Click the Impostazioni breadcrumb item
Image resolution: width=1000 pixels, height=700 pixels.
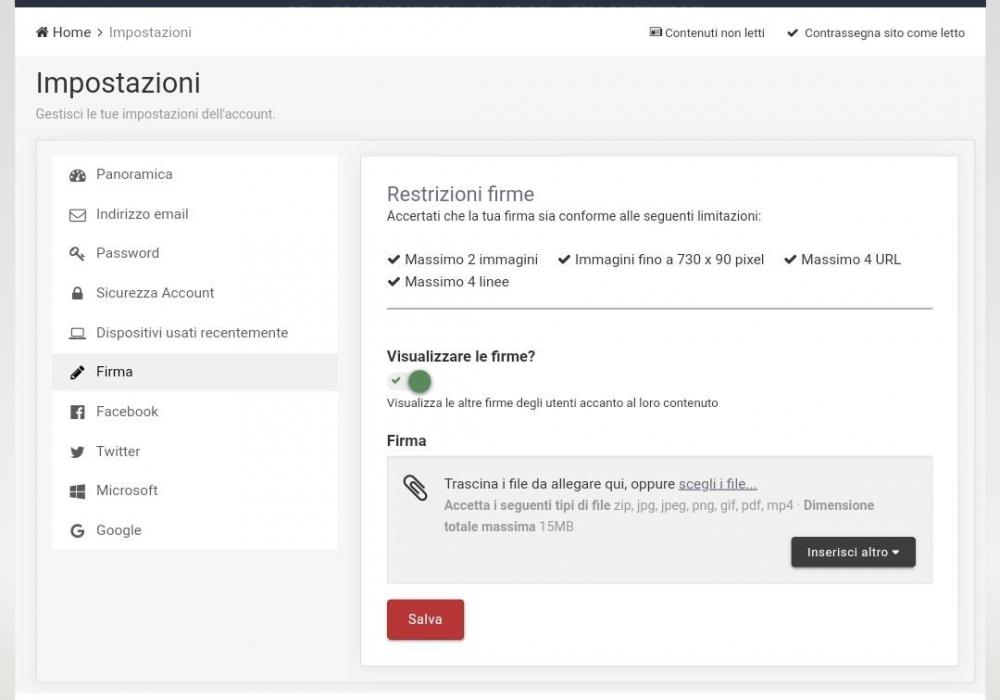tap(150, 33)
